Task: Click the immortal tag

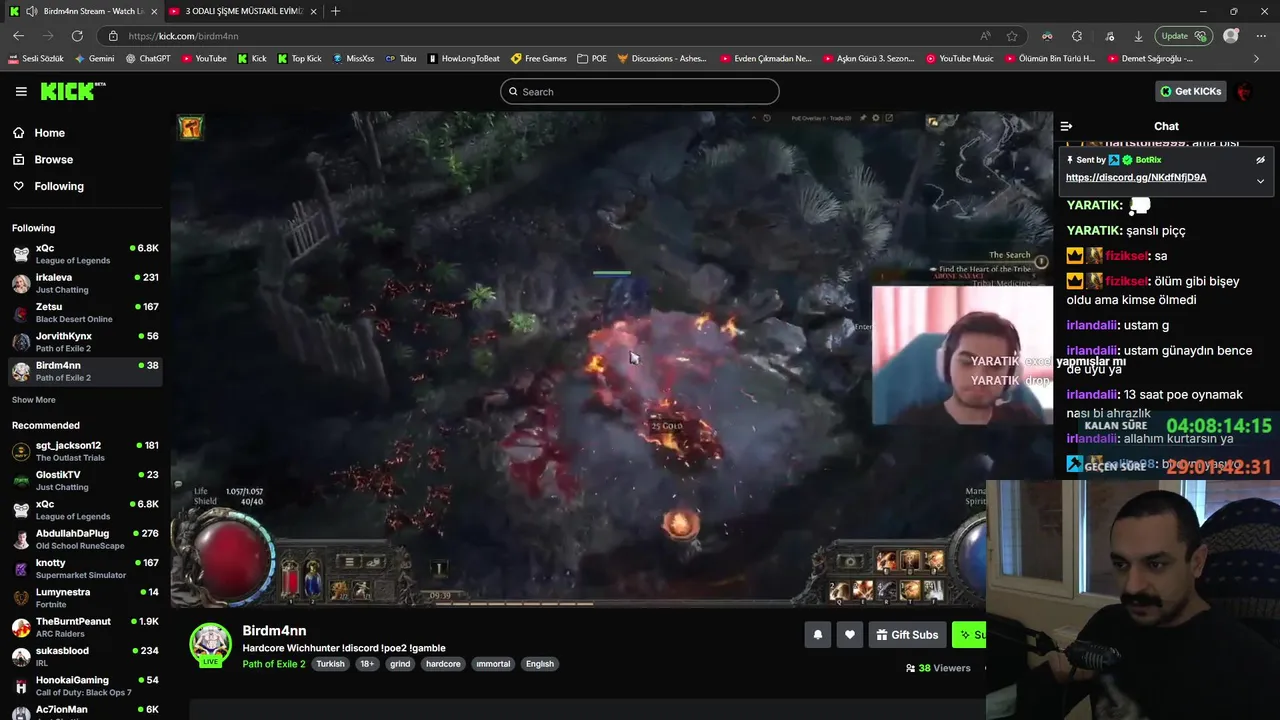Action: pyautogui.click(x=493, y=664)
